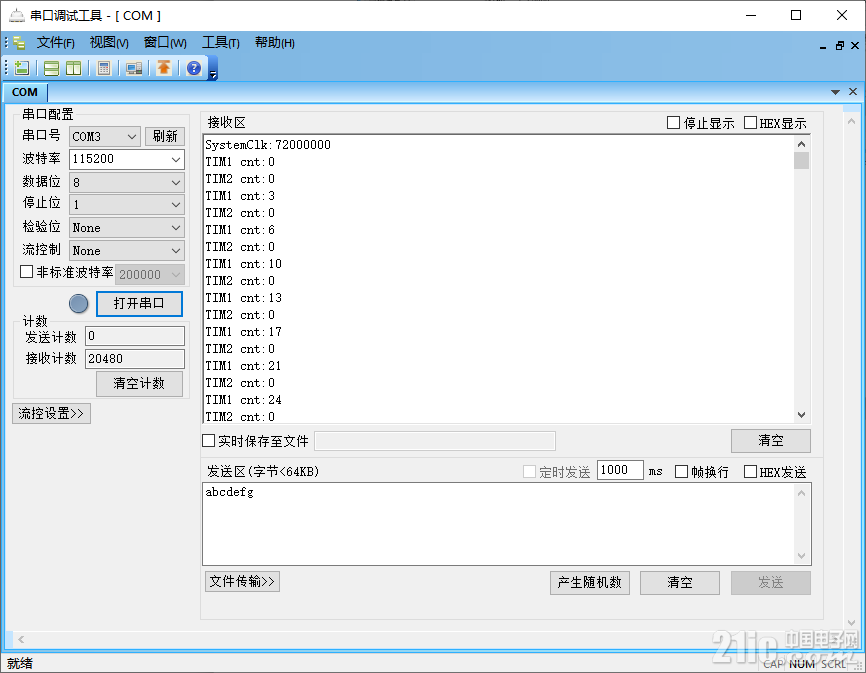Expand the 数据位 dropdown
Viewport: 866px width, 673px height.
click(x=126, y=182)
